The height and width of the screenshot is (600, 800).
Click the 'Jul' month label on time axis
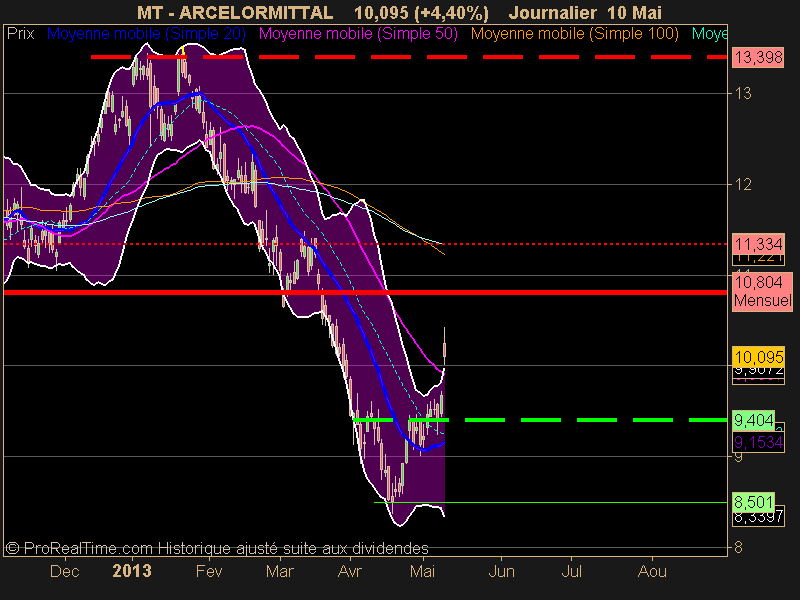click(571, 571)
